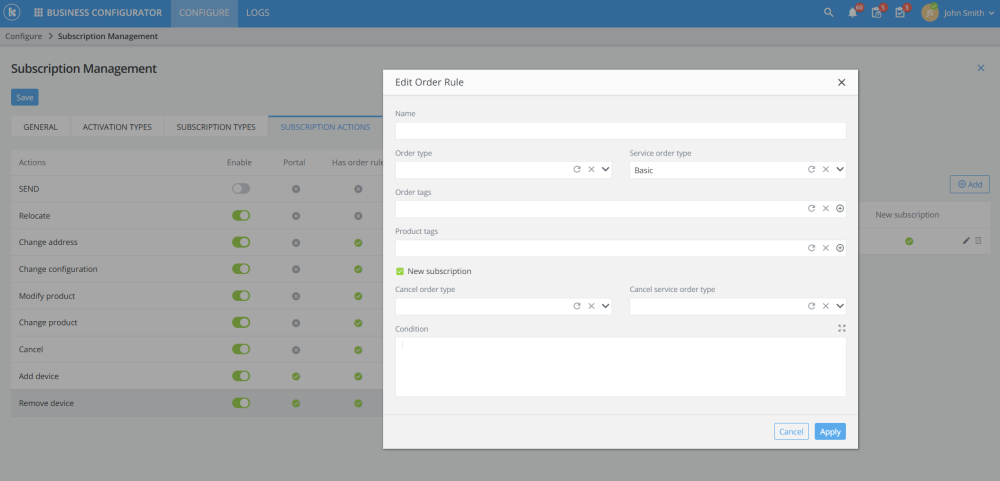Viewport: 1000px width, 481px height.
Task: Refresh the Cancel service order type field
Action: pyautogui.click(x=811, y=306)
